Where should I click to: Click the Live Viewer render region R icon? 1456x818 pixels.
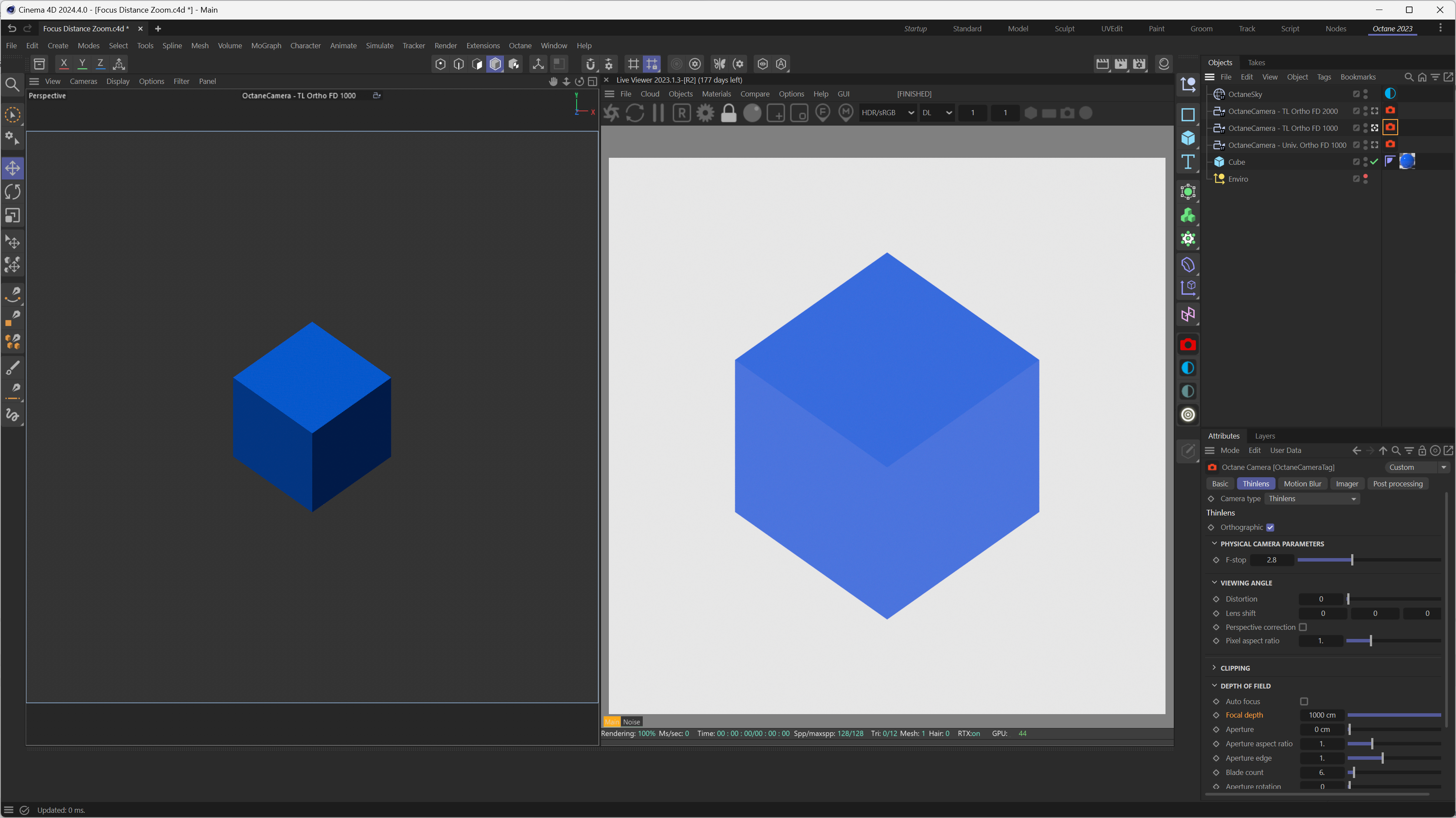(x=681, y=113)
